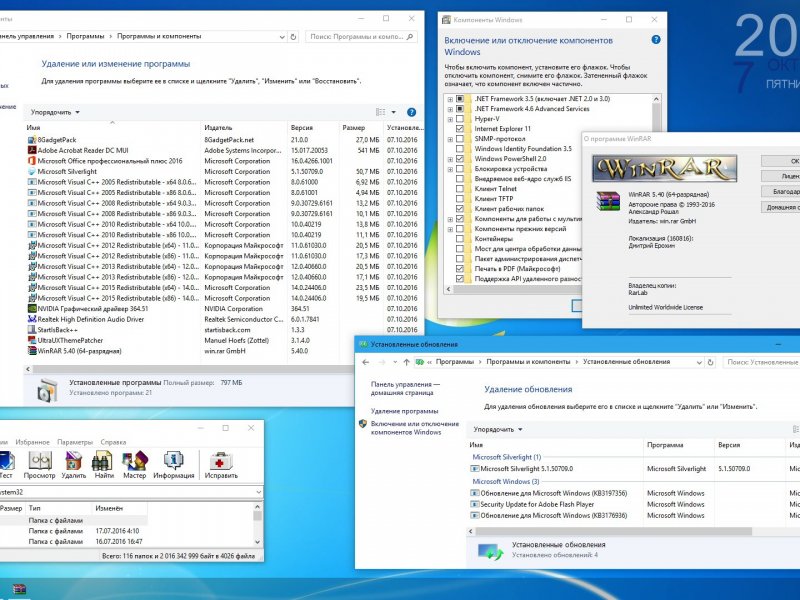Enable Клиент Telnet checkbox
The image size is (800, 600).
tap(460, 189)
